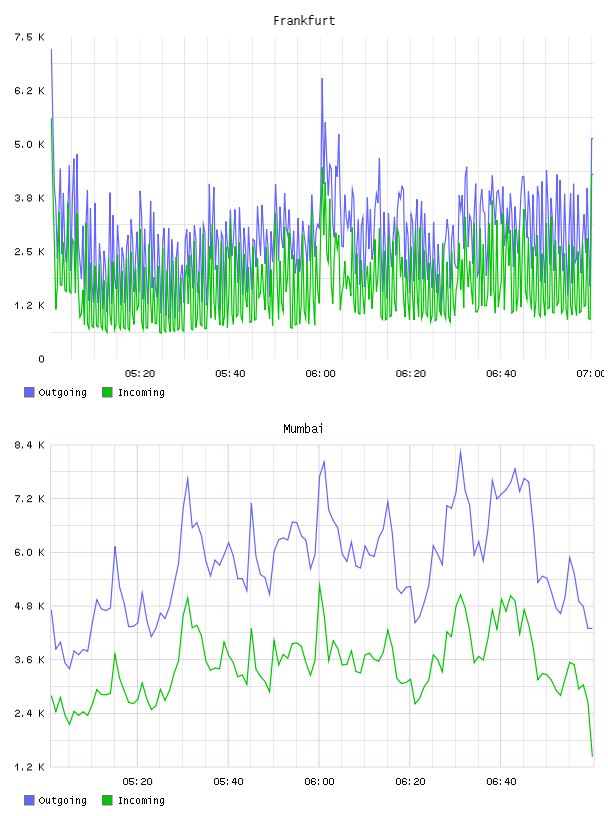Click 2.4 K axis label on Mumbai chart
The height and width of the screenshot is (816, 608).
[x=29, y=713]
